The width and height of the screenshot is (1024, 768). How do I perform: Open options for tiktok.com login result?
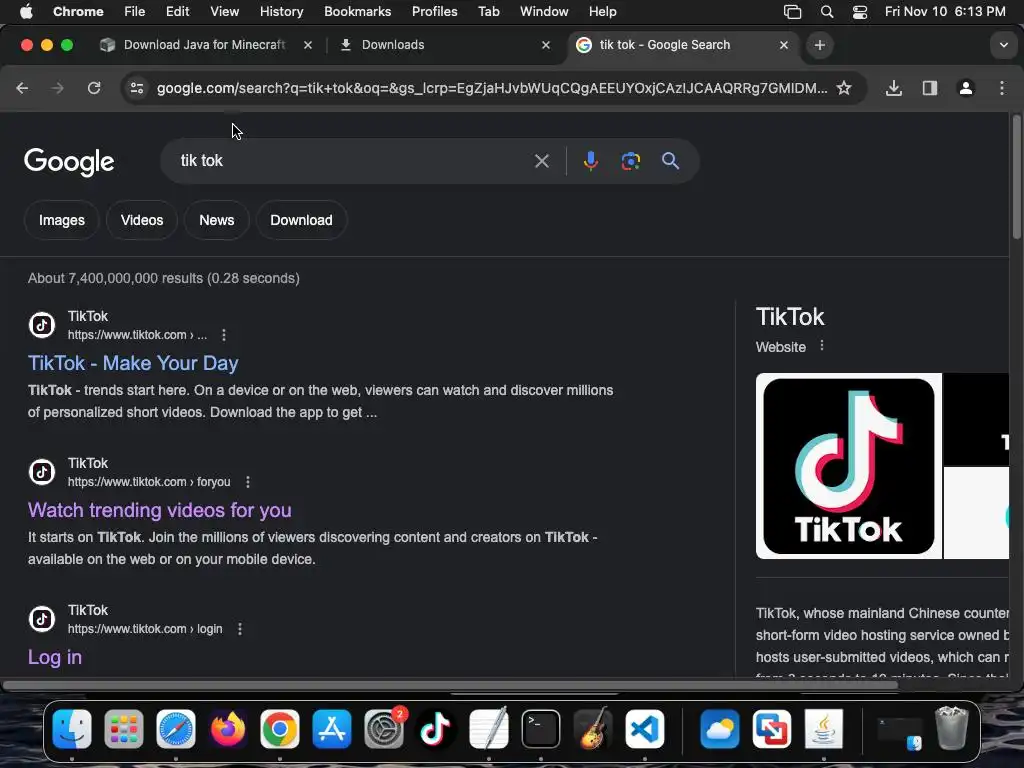coord(240,629)
